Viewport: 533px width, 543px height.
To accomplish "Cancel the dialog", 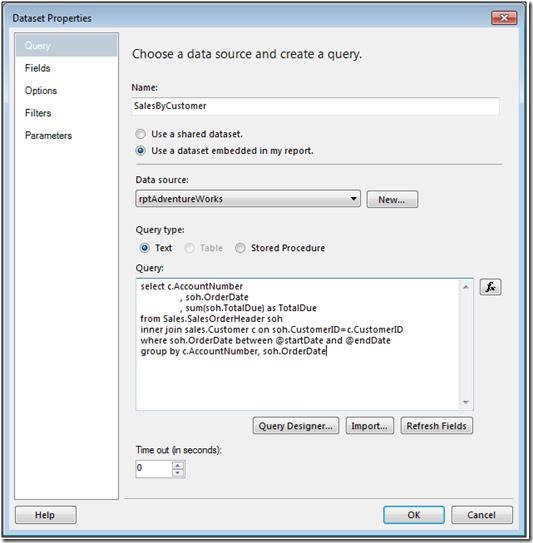I will 482,515.
